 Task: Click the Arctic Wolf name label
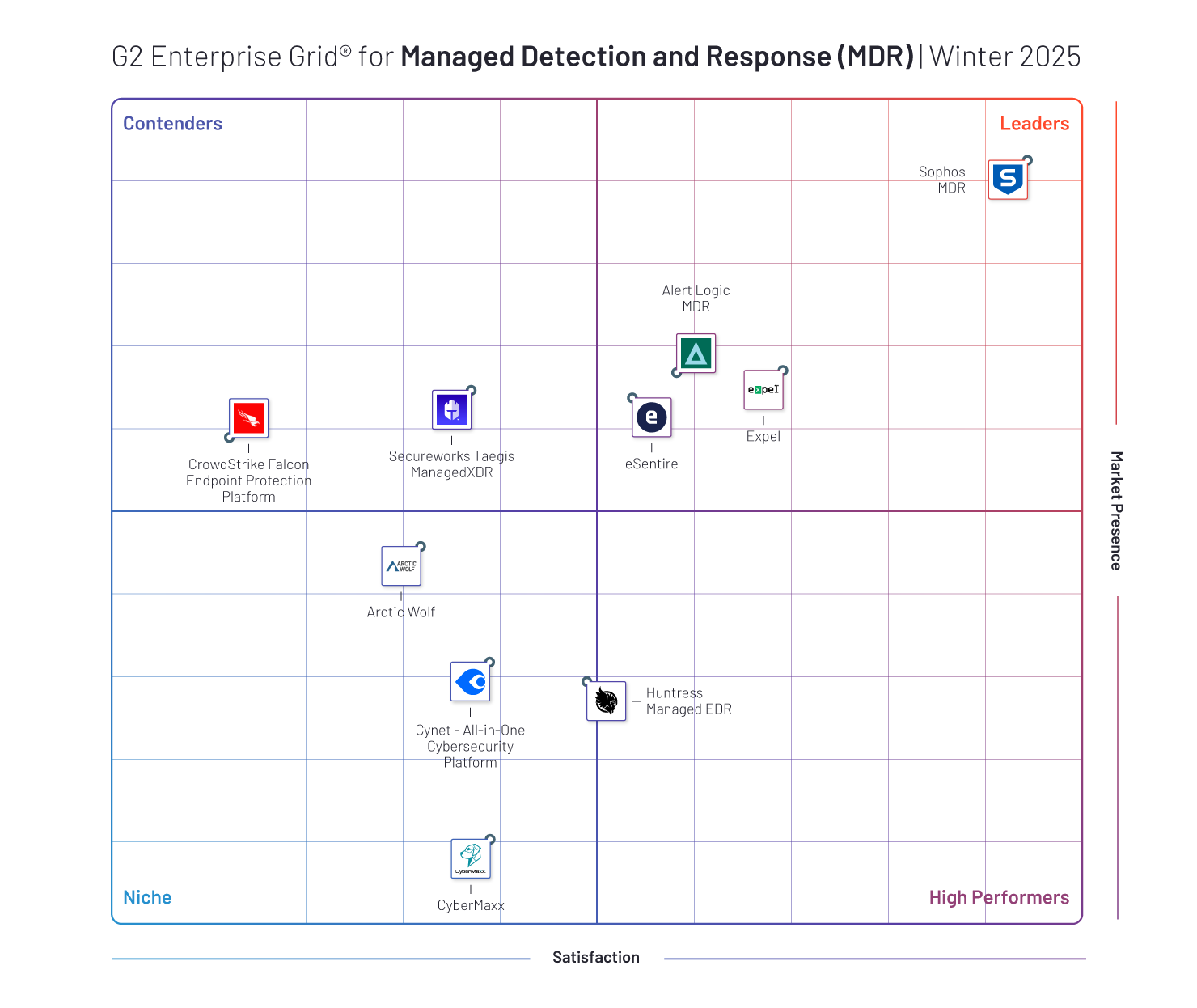[x=401, y=612]
